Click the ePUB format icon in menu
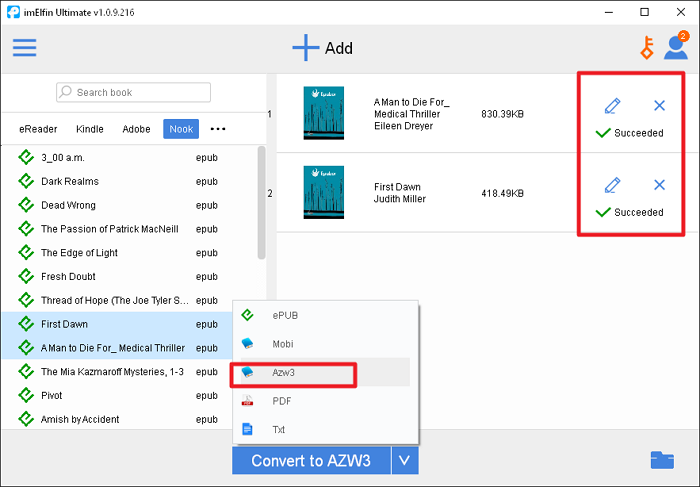Viewport: 700px width, 487px height. click(247, 315)
